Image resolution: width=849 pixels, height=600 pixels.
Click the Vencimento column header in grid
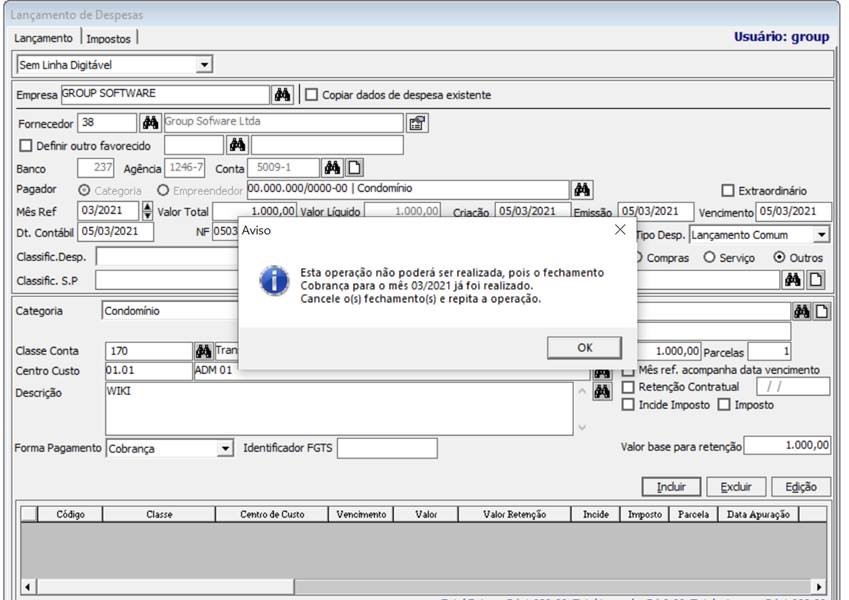[361, 514]
